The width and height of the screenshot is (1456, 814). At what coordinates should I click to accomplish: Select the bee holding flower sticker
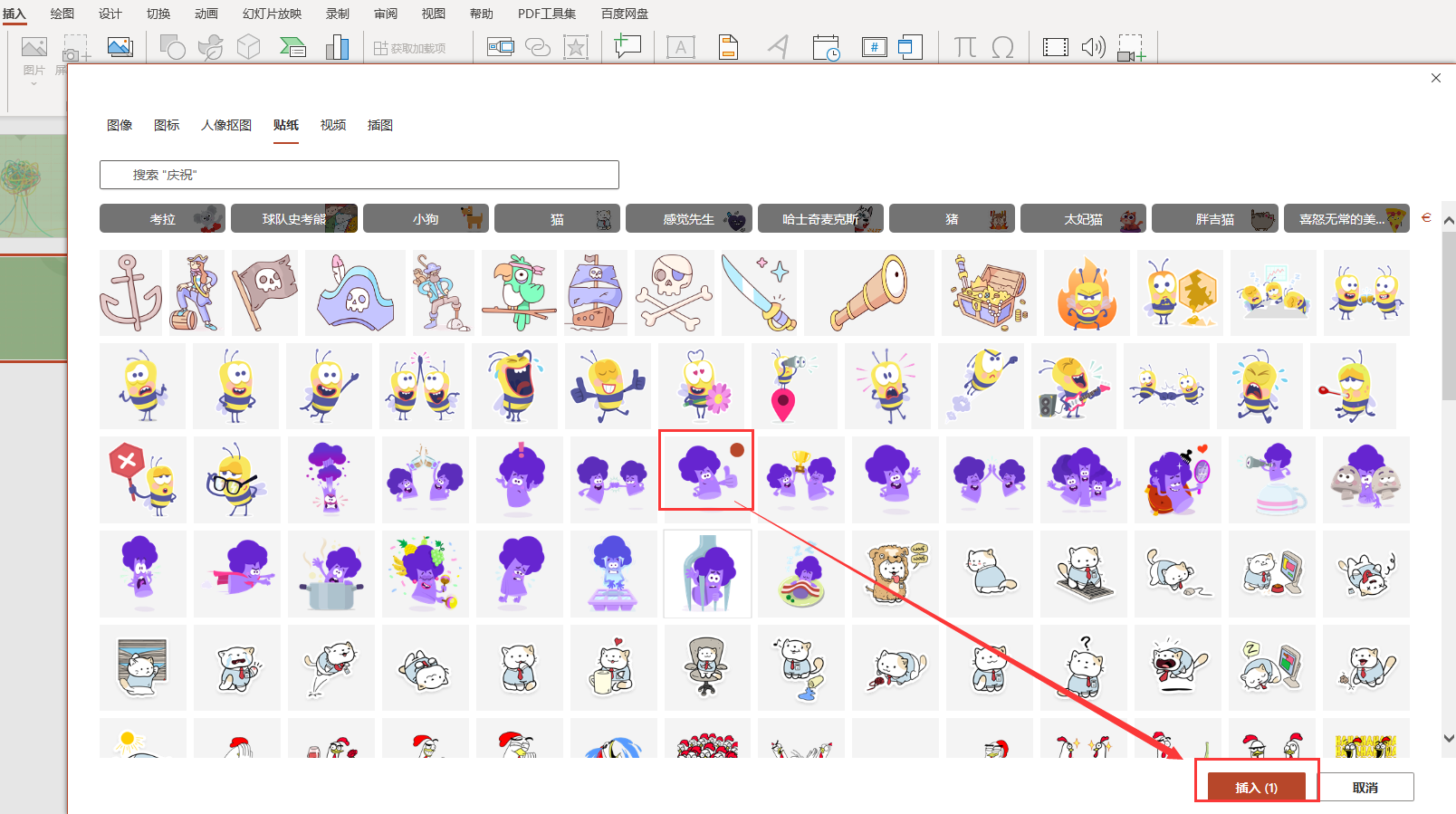pyautogui.click(x=701, y=386)
